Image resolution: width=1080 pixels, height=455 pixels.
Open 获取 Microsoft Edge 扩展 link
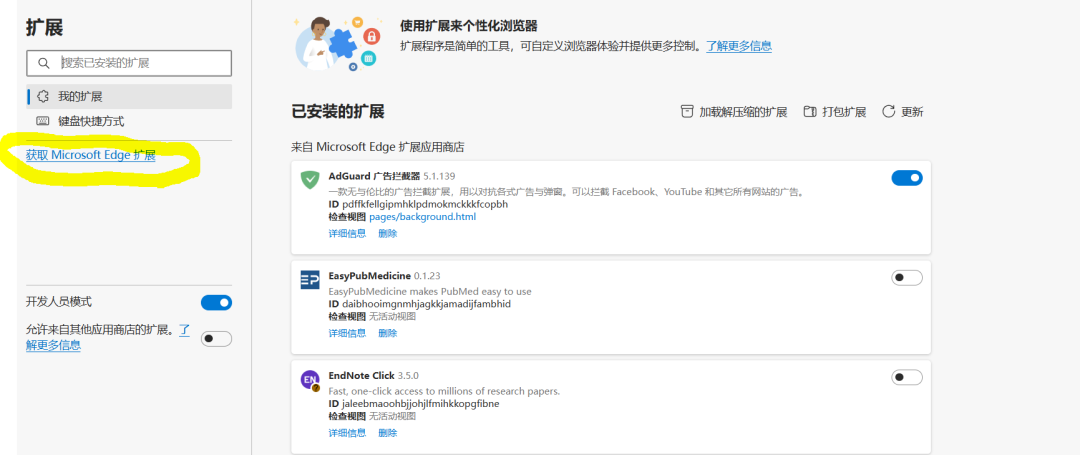click(x=90, y=156)
